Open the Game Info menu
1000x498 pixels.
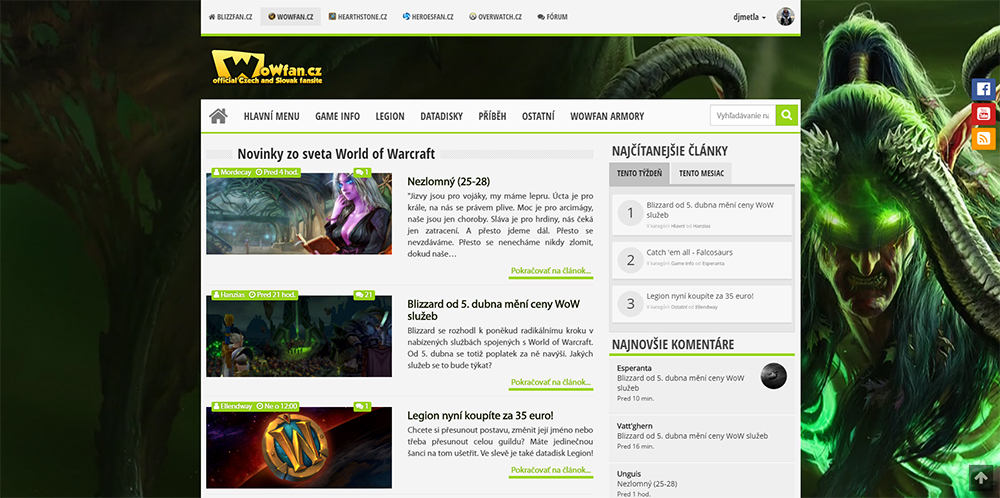337,116
